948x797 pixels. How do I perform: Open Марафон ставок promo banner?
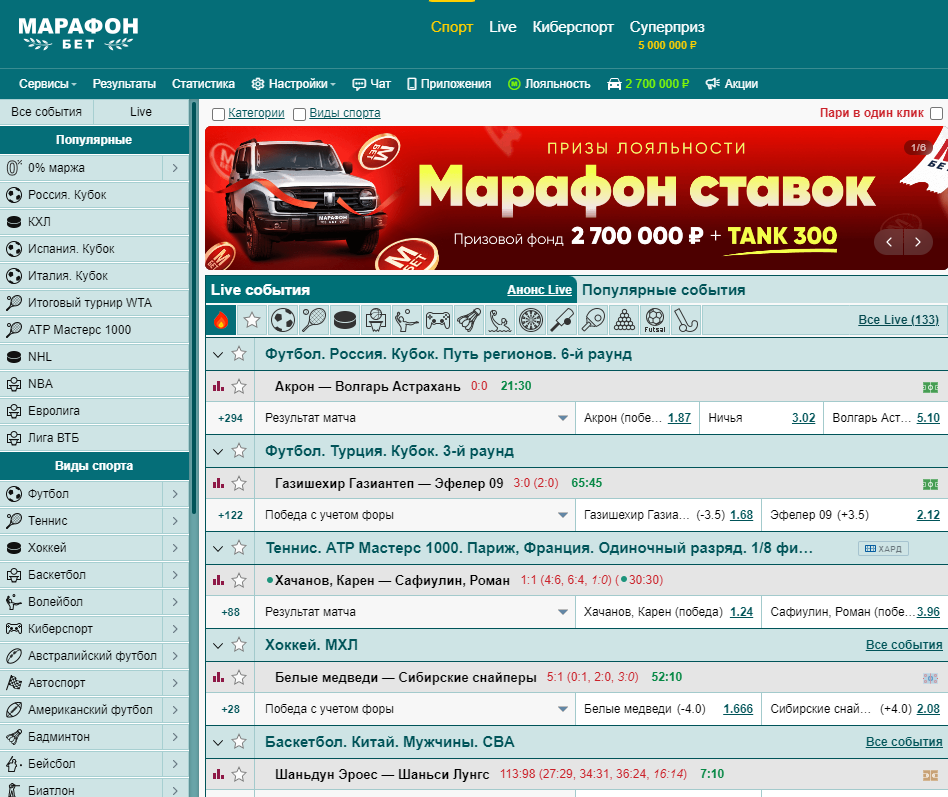tap(576, 198)
